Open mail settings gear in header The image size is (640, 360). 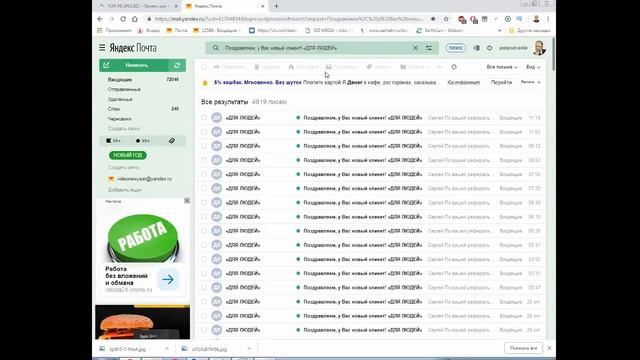[489, 48]
